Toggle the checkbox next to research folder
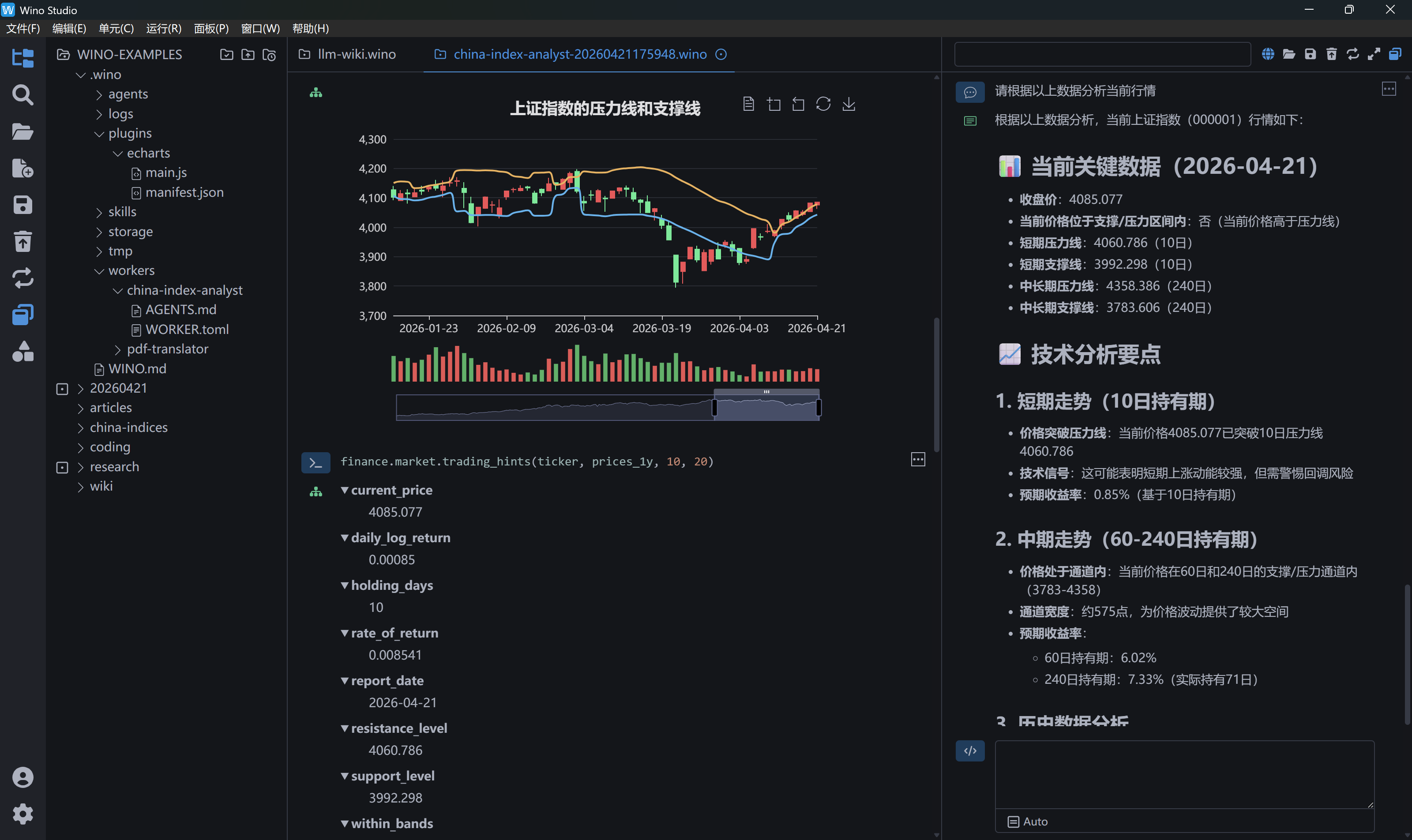This screenshot has width=1412, height=840. pyautogui.click(x=62, y=468)
